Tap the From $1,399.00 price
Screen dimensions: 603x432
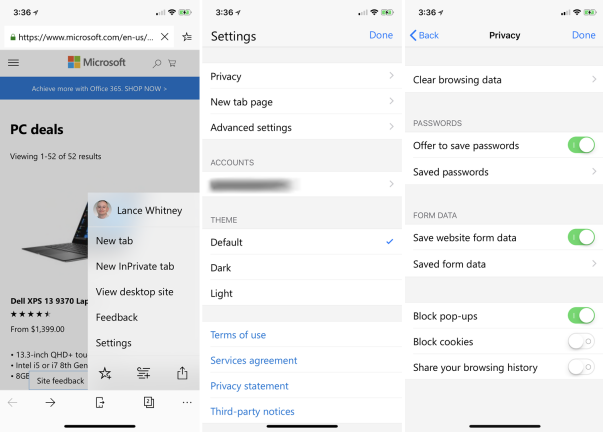pyautogui.click(x=37, y=329)
